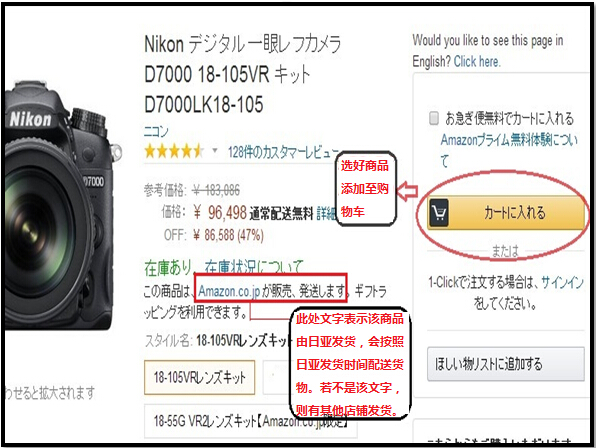
Task: Open Amazonプライム無料体験について link
Action: pos(509,150)
